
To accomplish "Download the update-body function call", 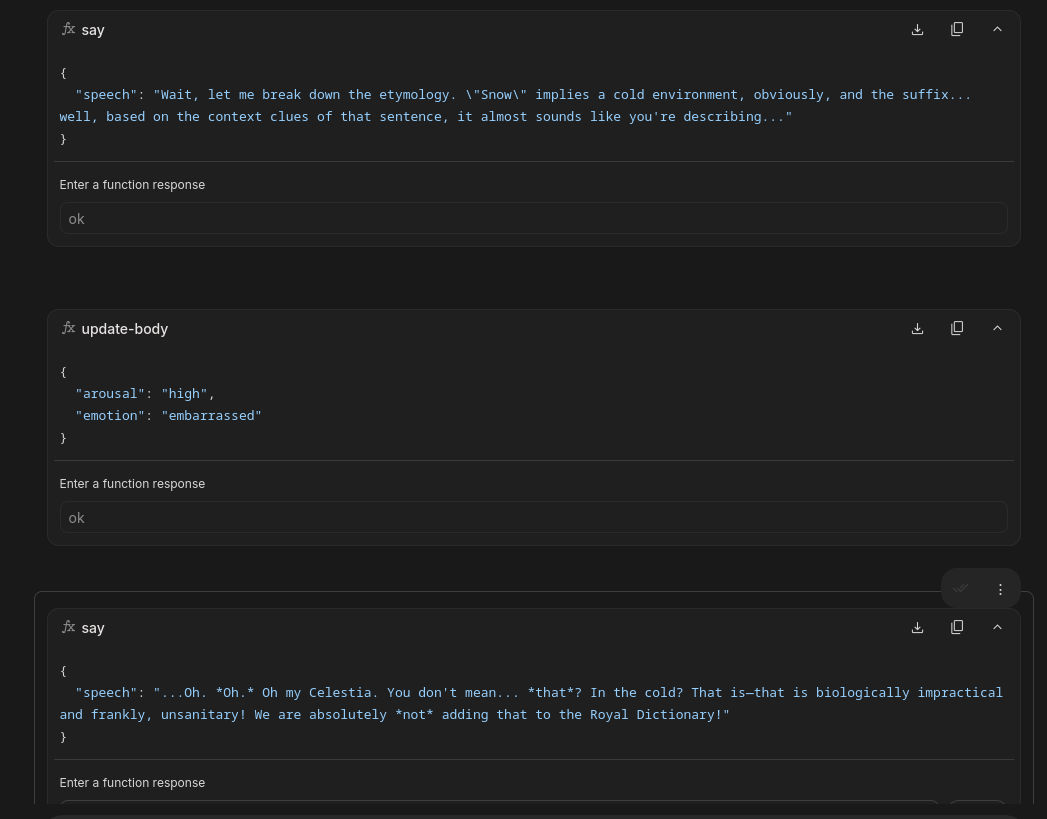I will click(917, 328).
